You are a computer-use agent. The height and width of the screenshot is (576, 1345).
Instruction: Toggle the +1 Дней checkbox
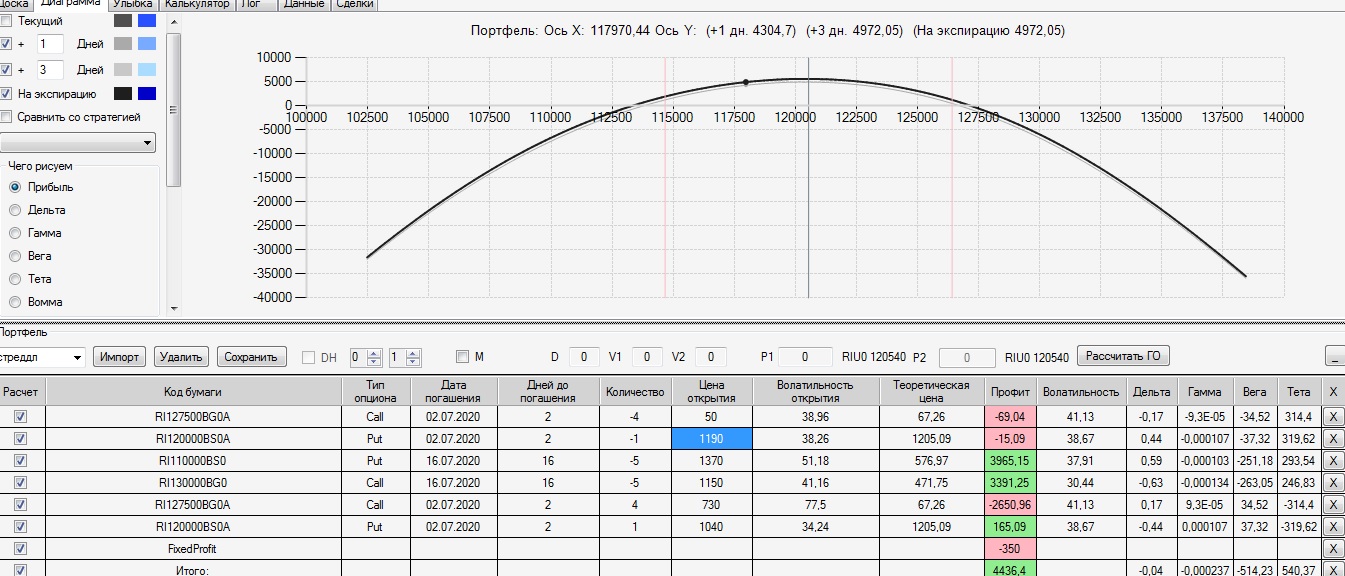click(x=7, y=44)
